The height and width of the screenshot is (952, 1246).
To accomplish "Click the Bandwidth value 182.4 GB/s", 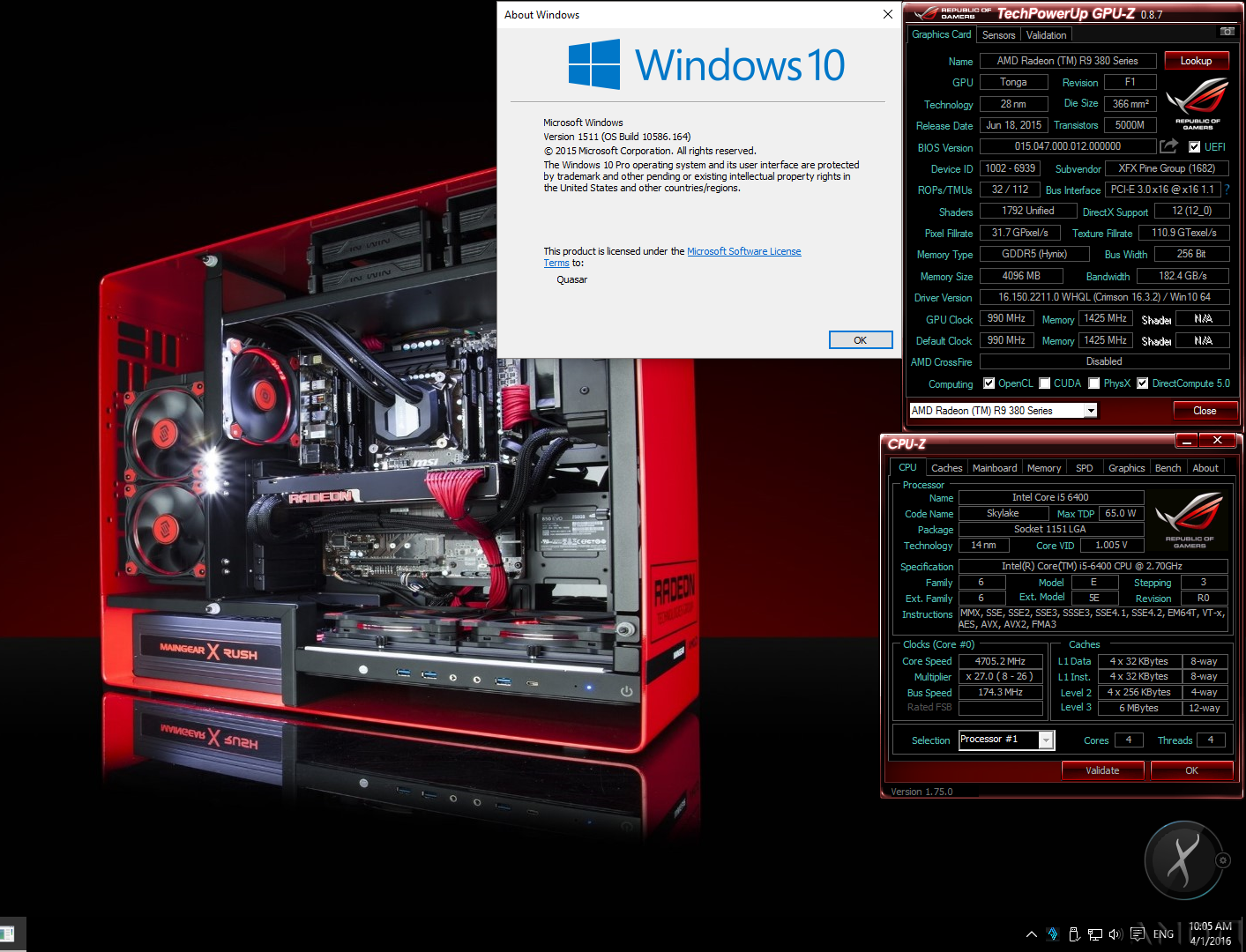I will (x=1183, y=276).
